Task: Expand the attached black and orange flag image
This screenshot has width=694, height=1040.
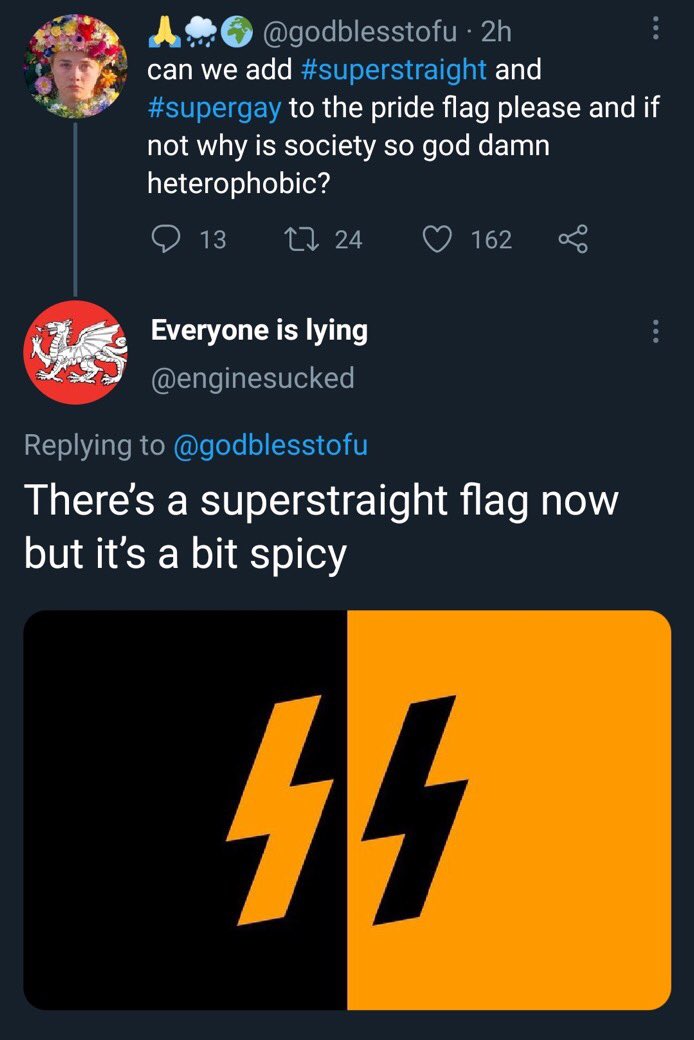Action: [x=347, y=809]
